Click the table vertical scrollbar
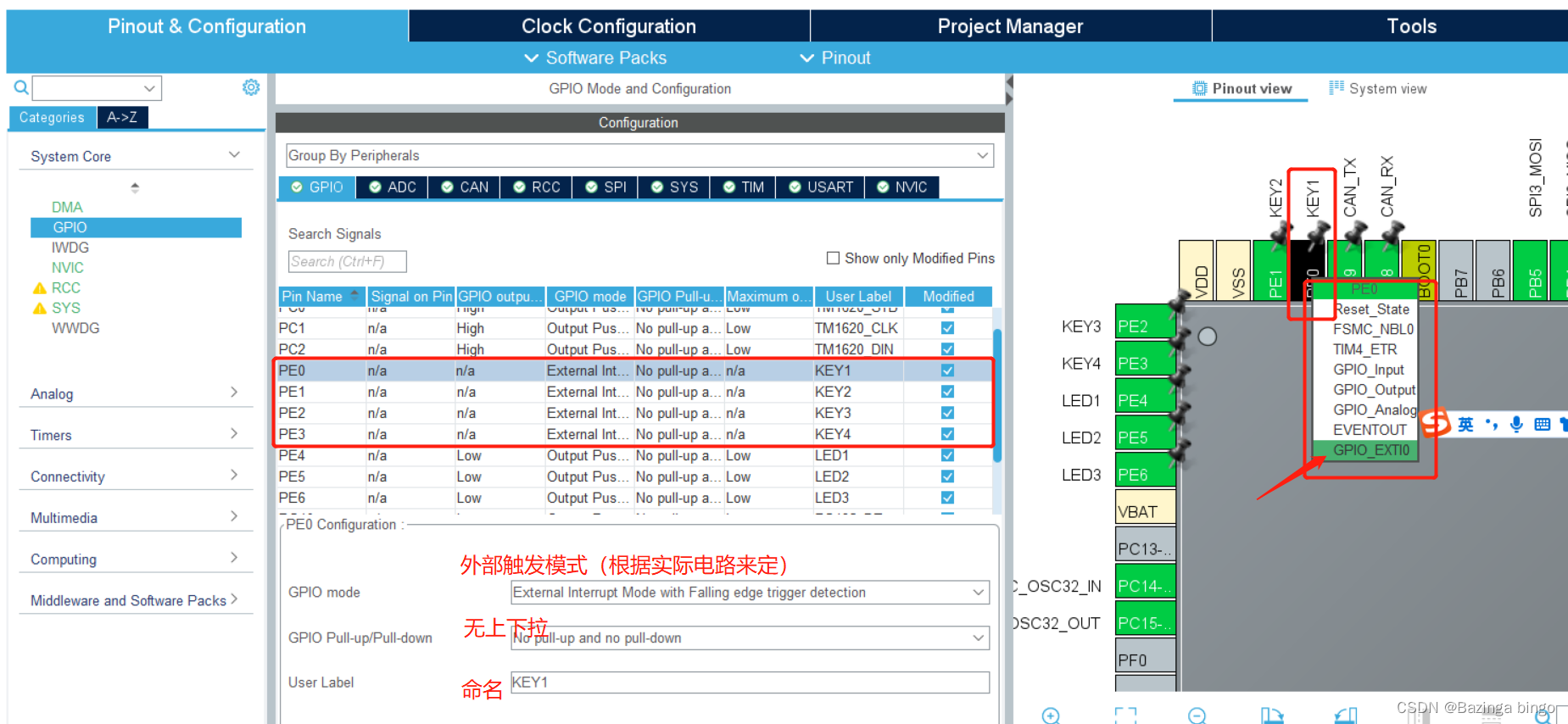The image size is (1568, 724). [997, 395]
